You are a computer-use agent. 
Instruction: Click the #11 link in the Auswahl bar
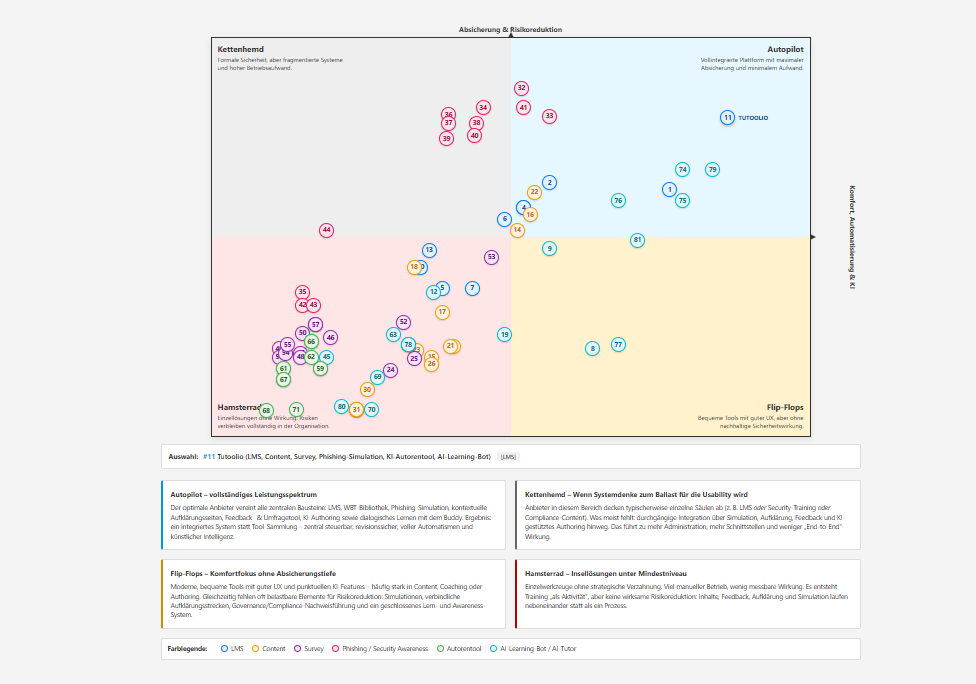209,457
